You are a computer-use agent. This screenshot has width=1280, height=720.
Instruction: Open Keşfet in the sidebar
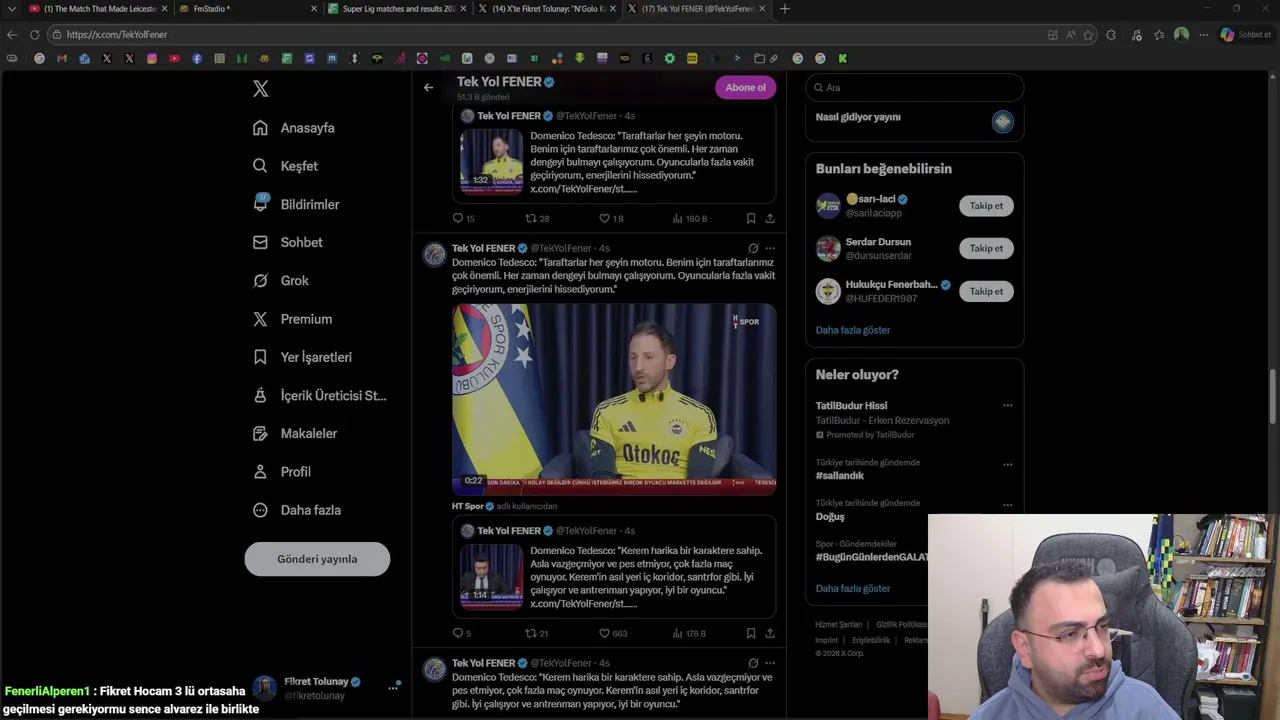(x=285, y=166)
